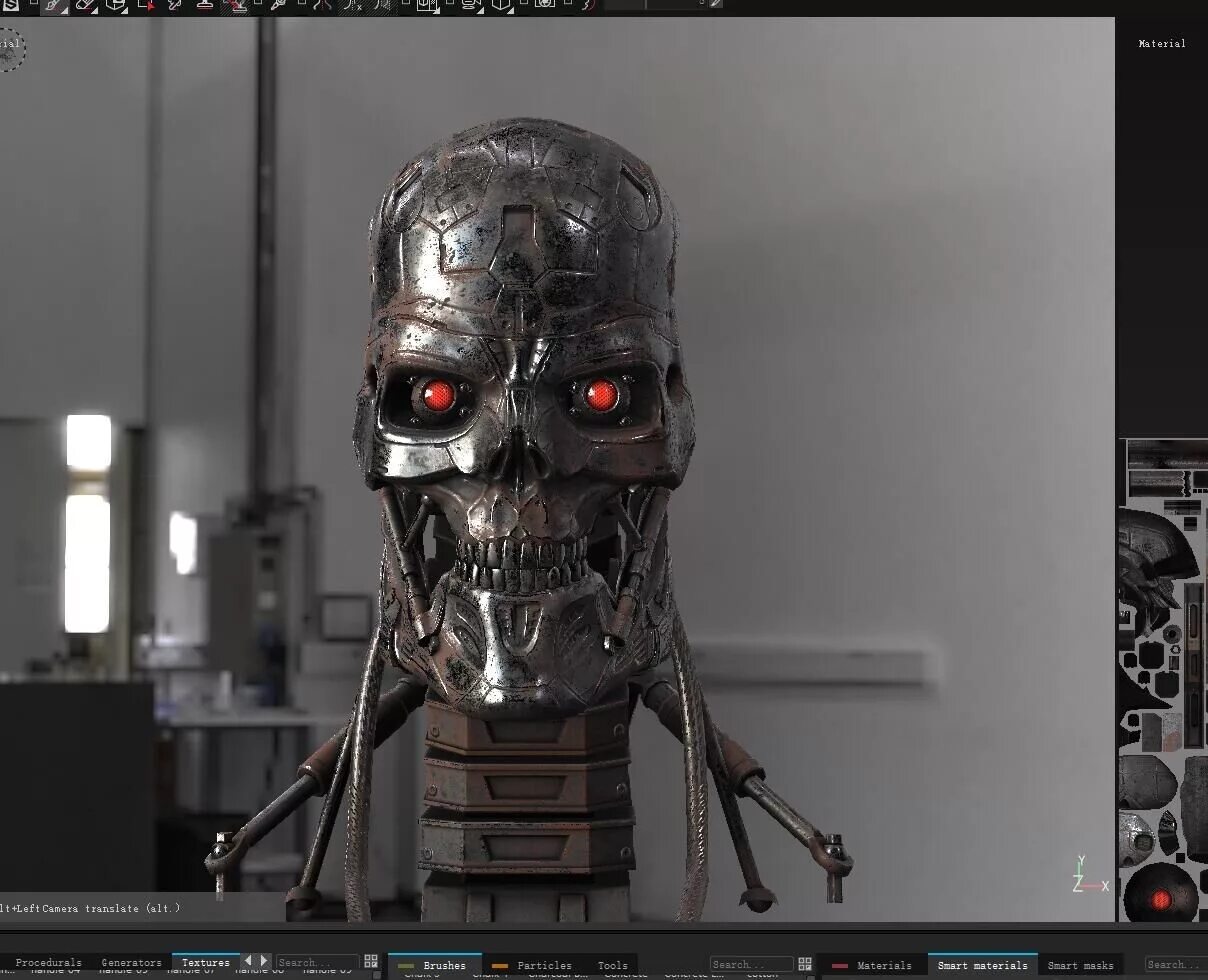Select the Eraser tool in toolbar

pos(86,5)
